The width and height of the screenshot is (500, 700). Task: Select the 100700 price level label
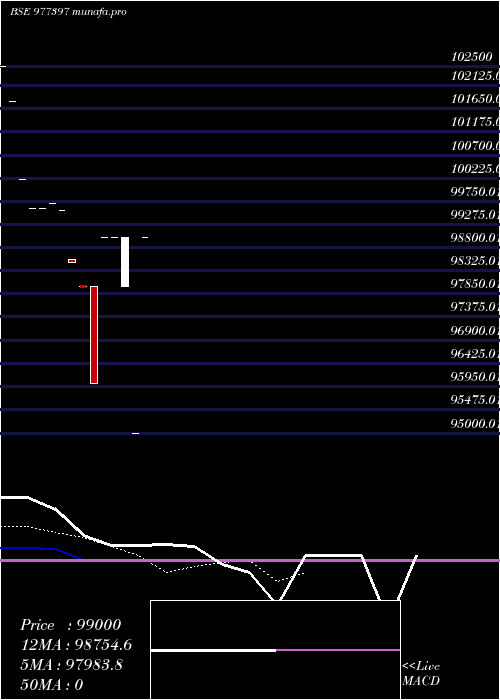[475, 145]
